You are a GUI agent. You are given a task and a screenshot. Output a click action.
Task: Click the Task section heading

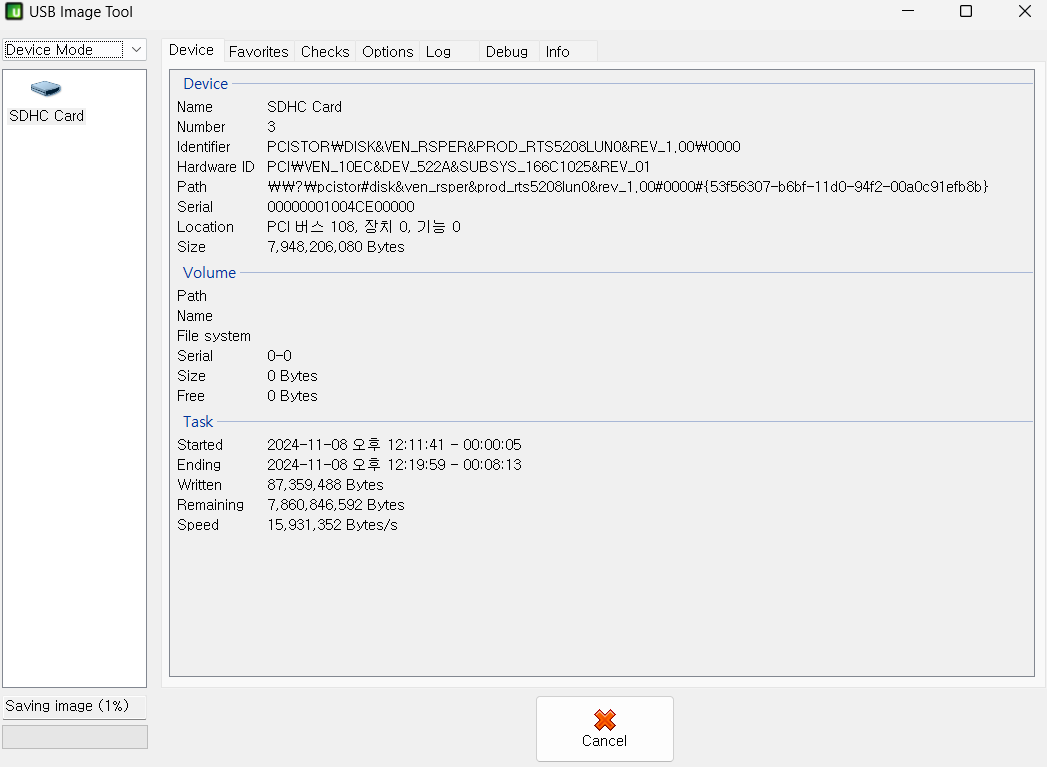(x=198, y=421)
